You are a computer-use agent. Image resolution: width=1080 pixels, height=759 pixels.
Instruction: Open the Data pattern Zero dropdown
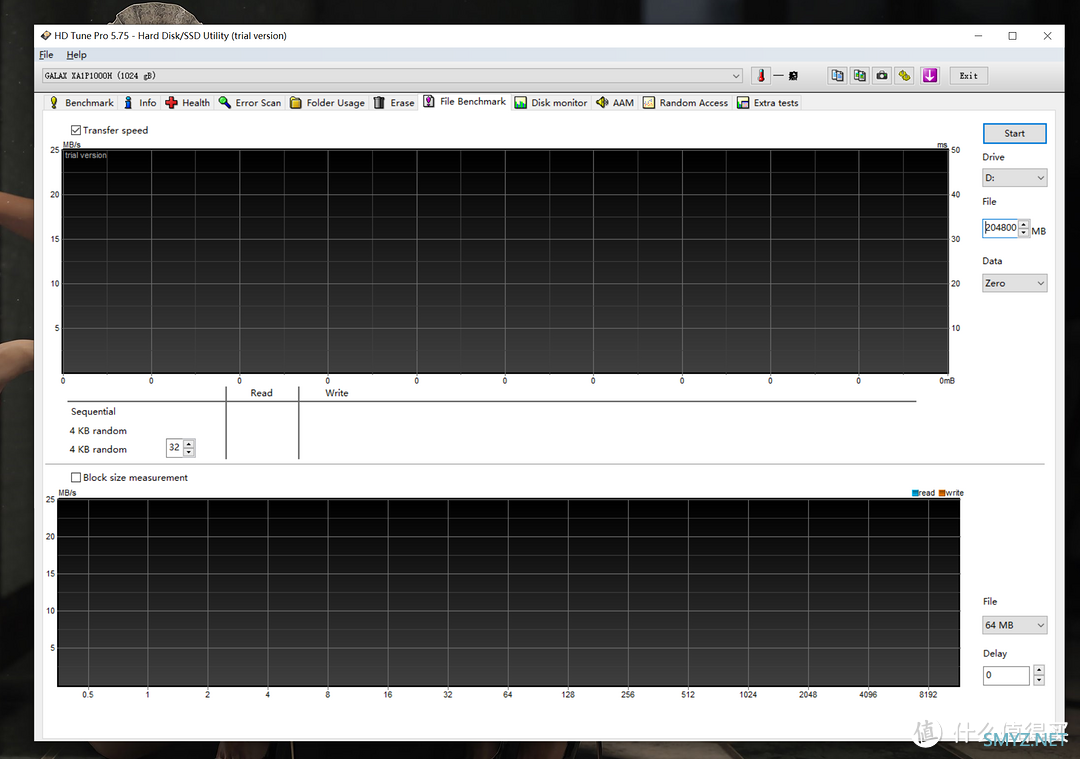[1015, 283]
